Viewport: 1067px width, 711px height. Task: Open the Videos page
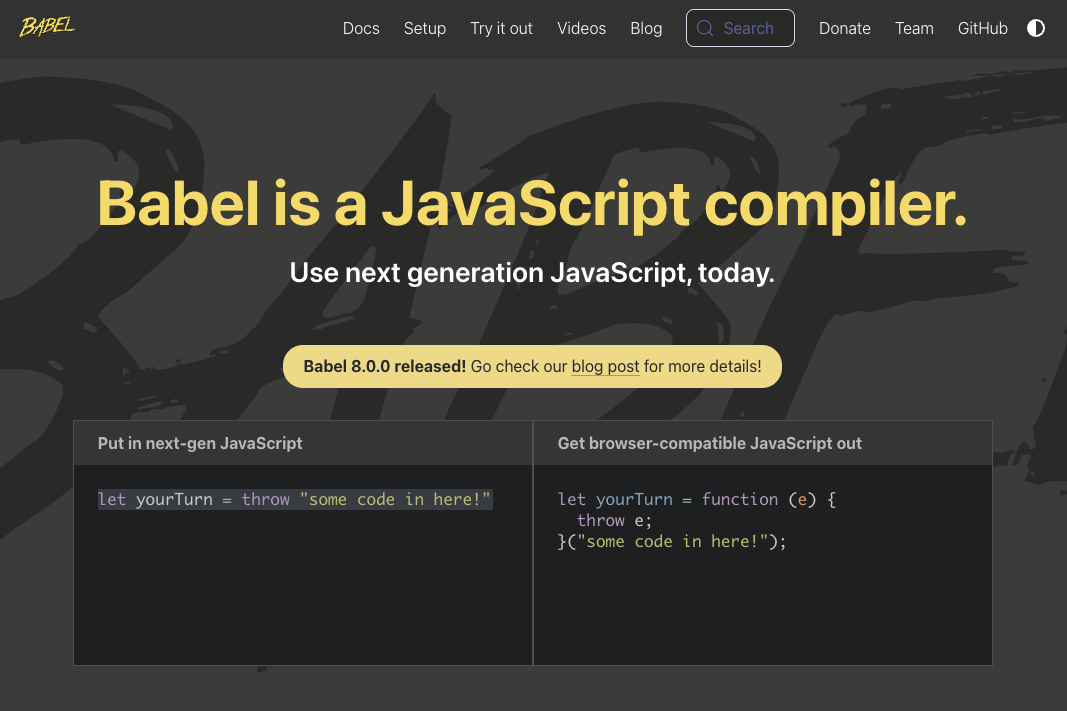point(581,29)
